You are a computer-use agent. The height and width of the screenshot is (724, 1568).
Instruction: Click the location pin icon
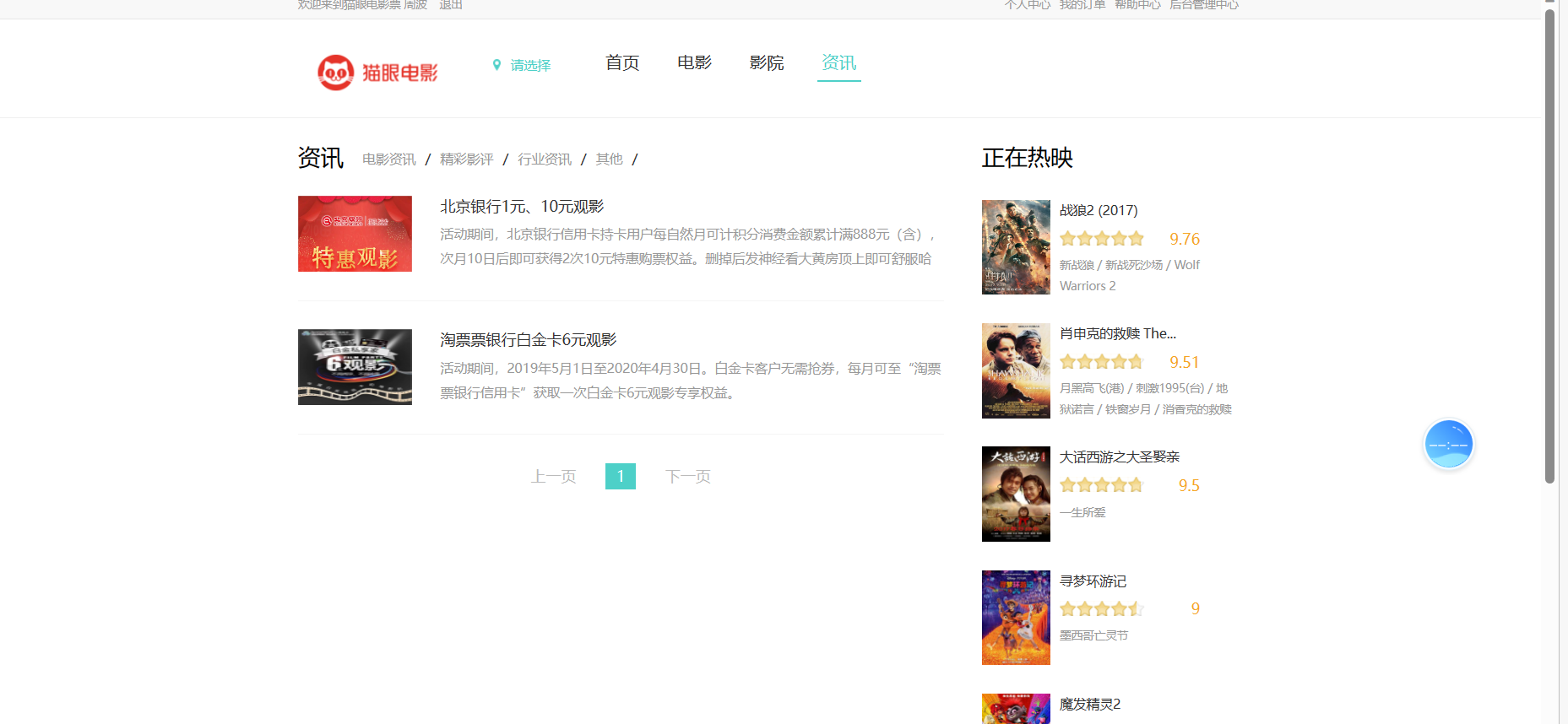point(496,65)
